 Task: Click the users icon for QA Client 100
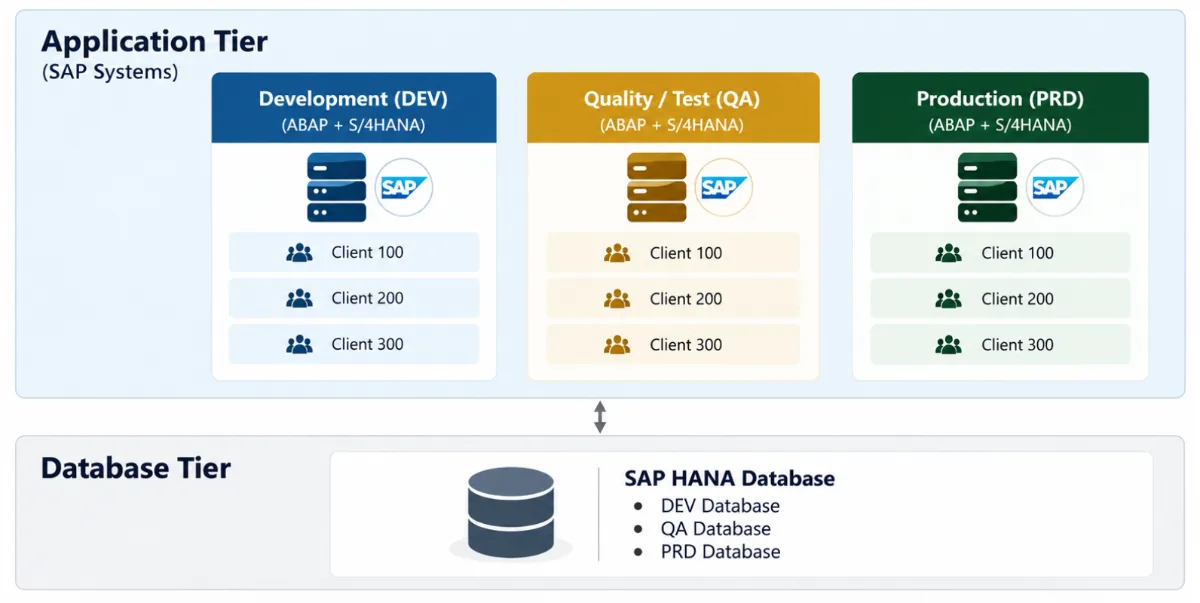coord(617,253)
